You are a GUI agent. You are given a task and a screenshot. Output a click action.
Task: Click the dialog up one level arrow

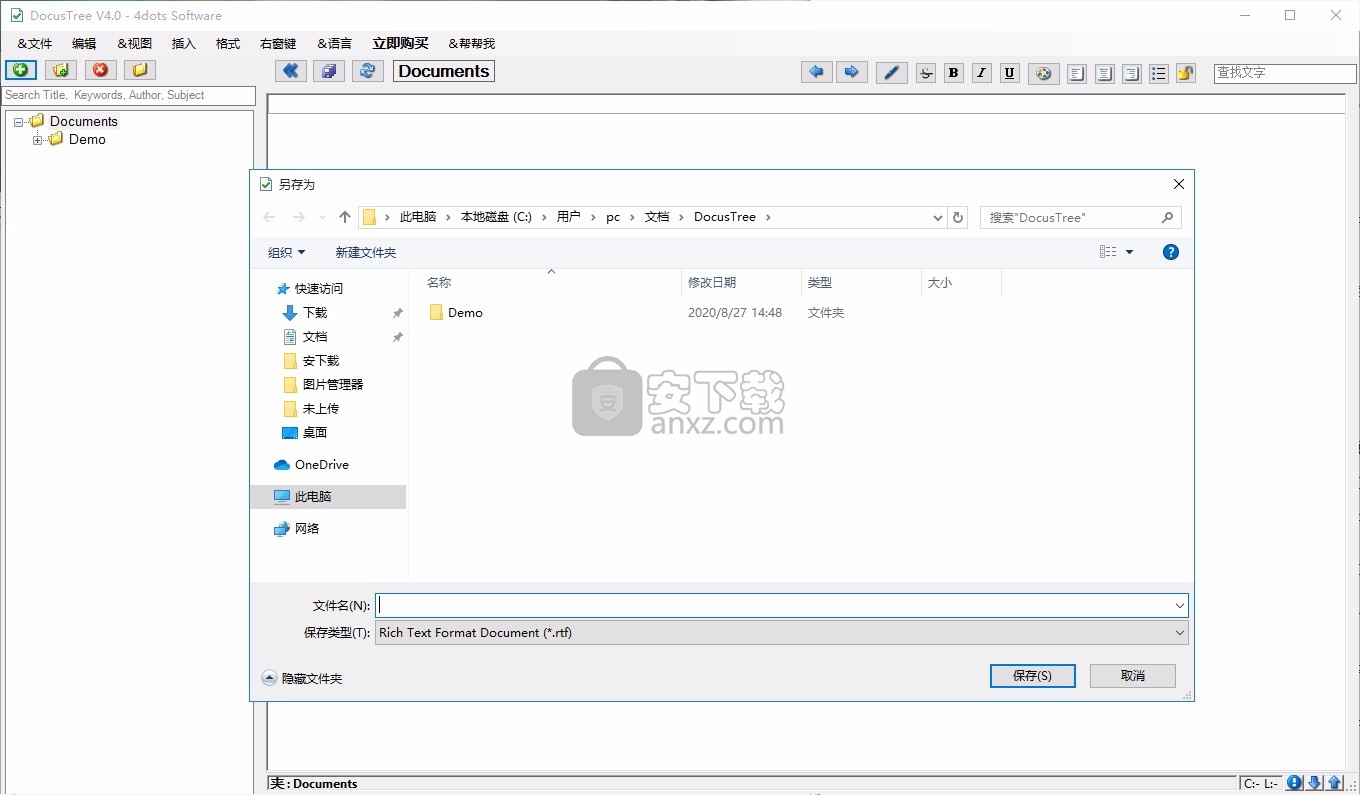pos(345,217)
